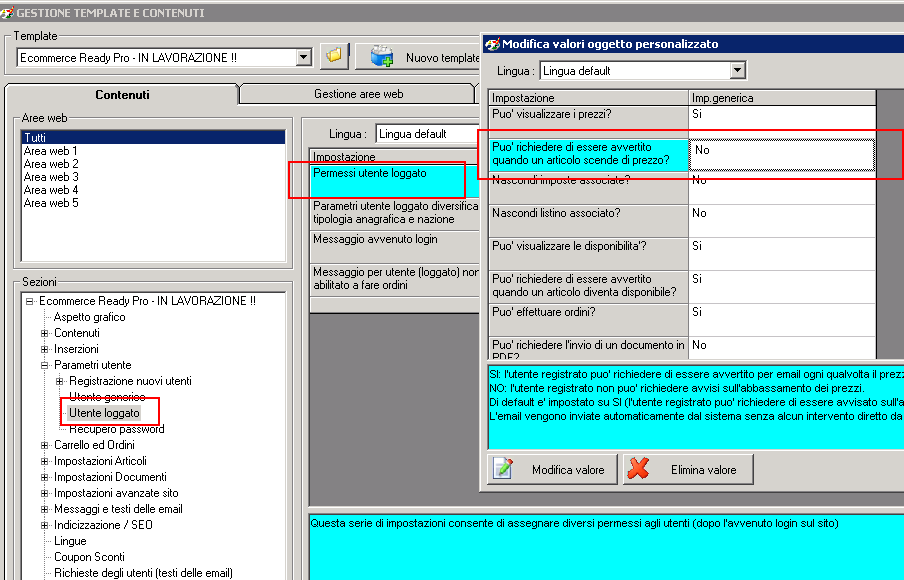Select Messaggio per utente non abilitato row
The width and height of the screenshot is (904, 580).
pyautogui.click(x=395, y=278)
